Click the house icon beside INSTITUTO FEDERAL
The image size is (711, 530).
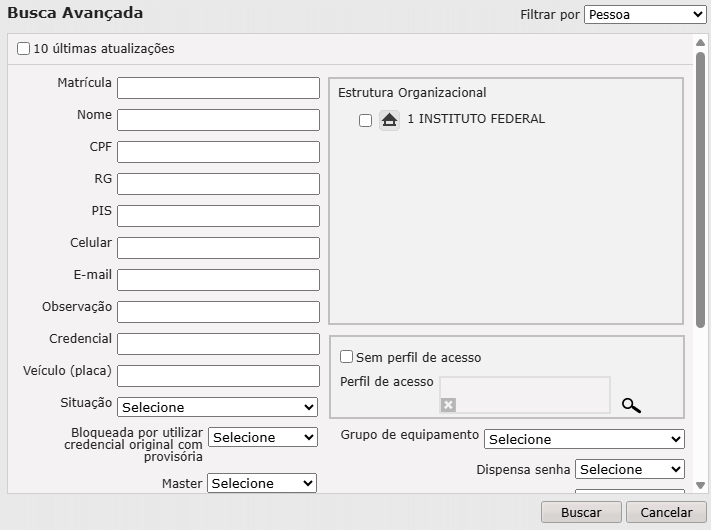(389, 120)
